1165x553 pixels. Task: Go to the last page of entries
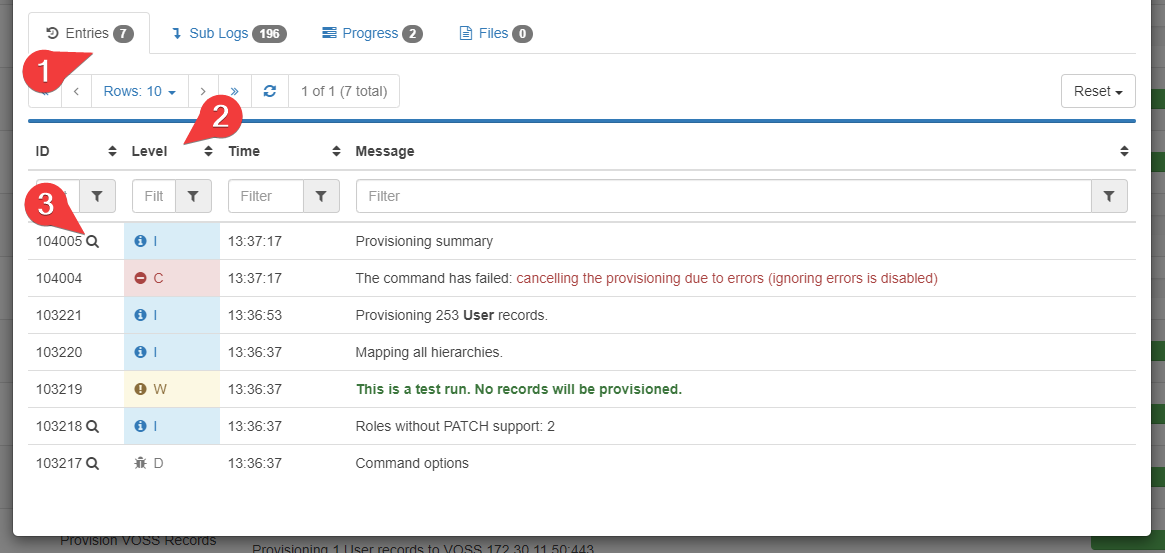tap(235, 91)
